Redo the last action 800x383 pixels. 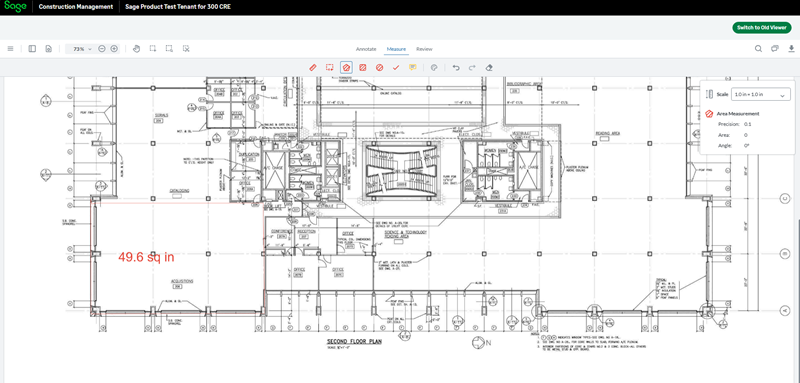tap(472, 67)
